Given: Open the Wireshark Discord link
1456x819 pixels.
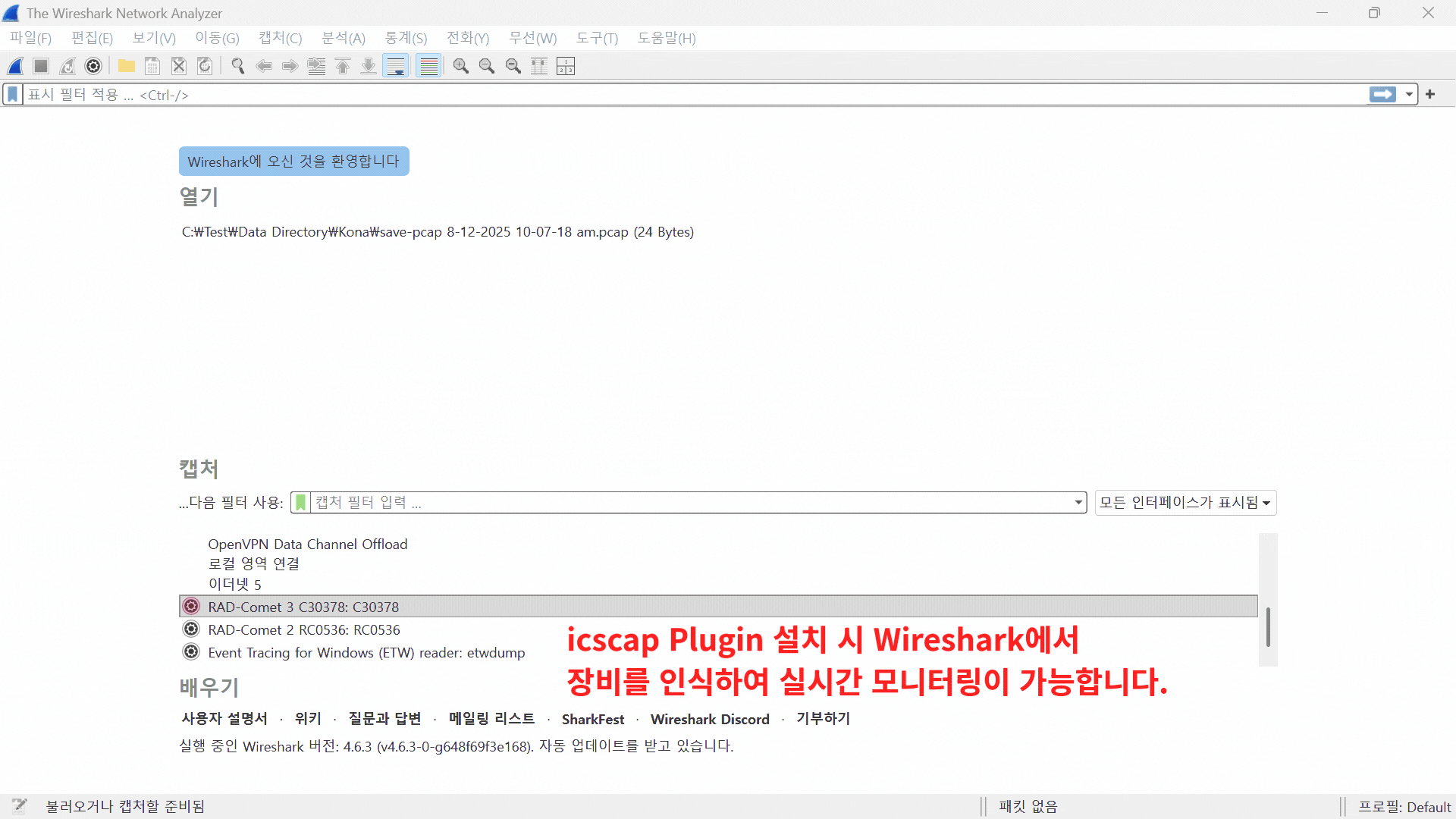Looking at the screenshot, I should (710, 719).
